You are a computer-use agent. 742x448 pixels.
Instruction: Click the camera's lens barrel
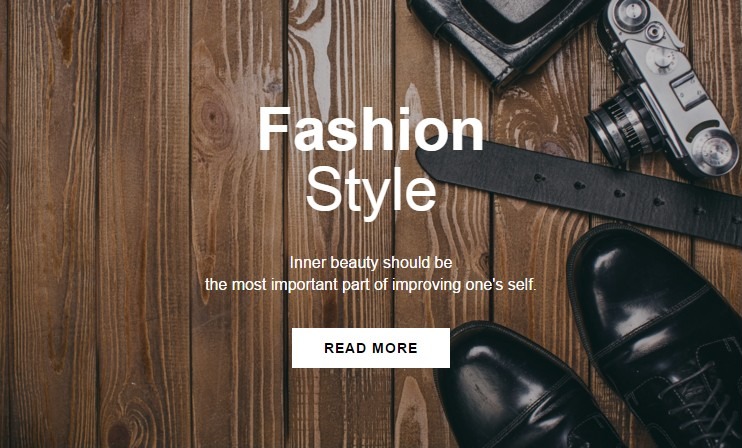point(619,127)
